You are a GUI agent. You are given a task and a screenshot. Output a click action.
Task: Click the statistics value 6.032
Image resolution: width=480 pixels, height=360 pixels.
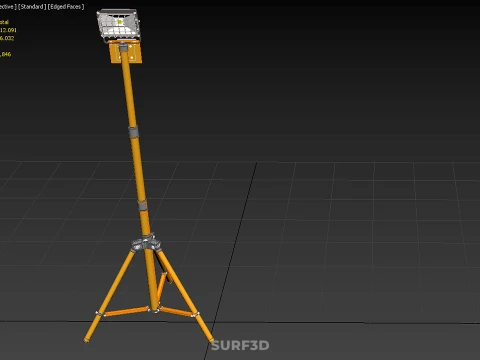pyautogui.click(x=7, y=38)
